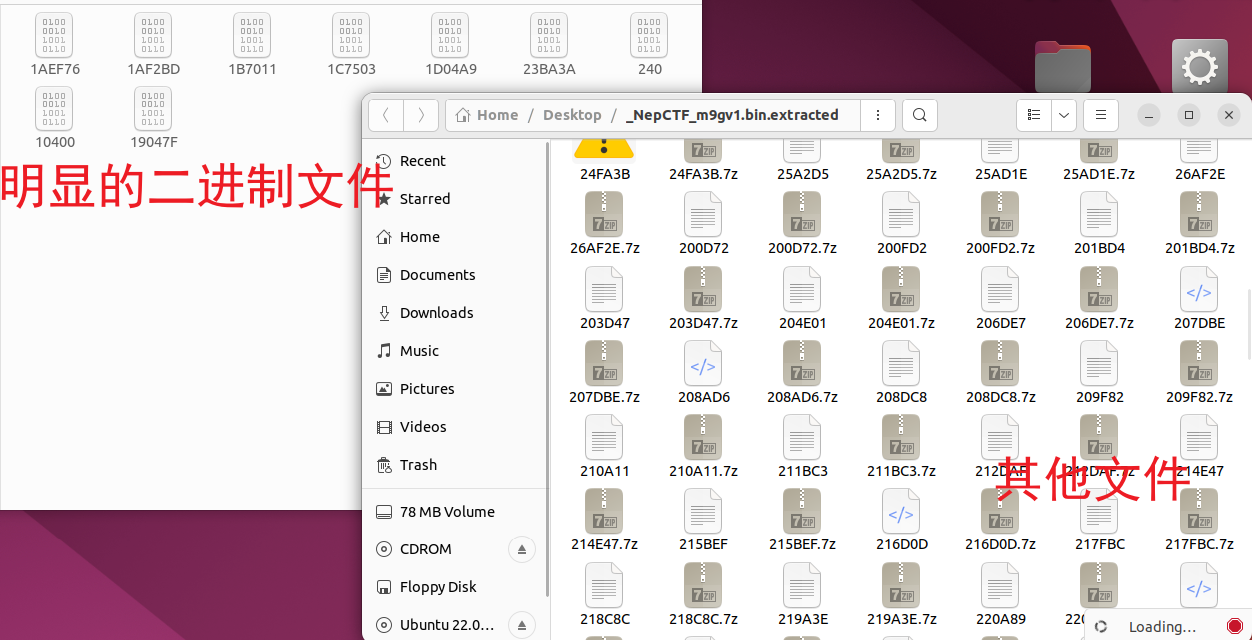Select the 26AF2E.7z archive file
The height and width of the screenshot is (640, 1252).
pos(604,224)
